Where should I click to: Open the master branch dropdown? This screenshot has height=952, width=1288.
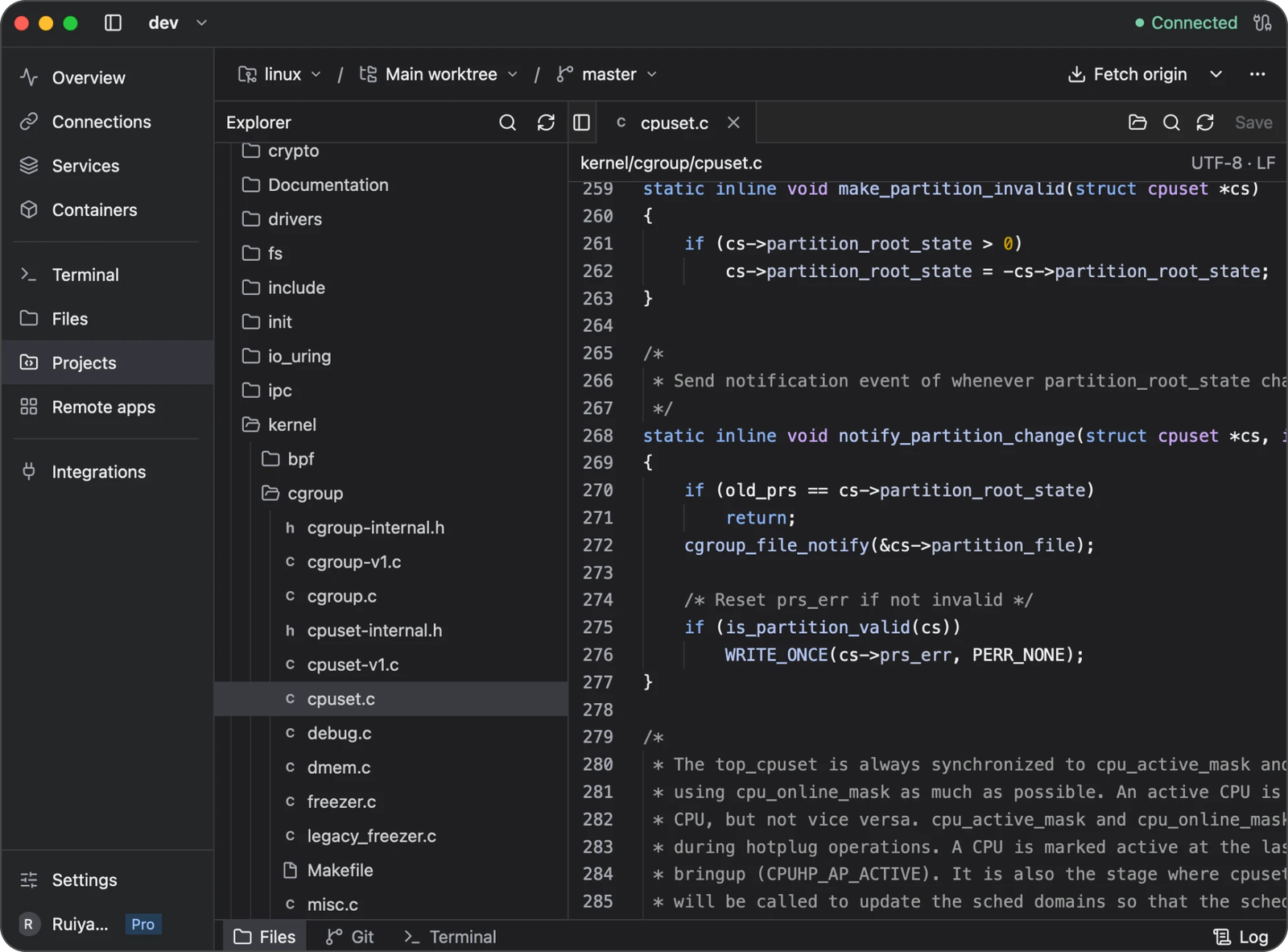[607, 74]
